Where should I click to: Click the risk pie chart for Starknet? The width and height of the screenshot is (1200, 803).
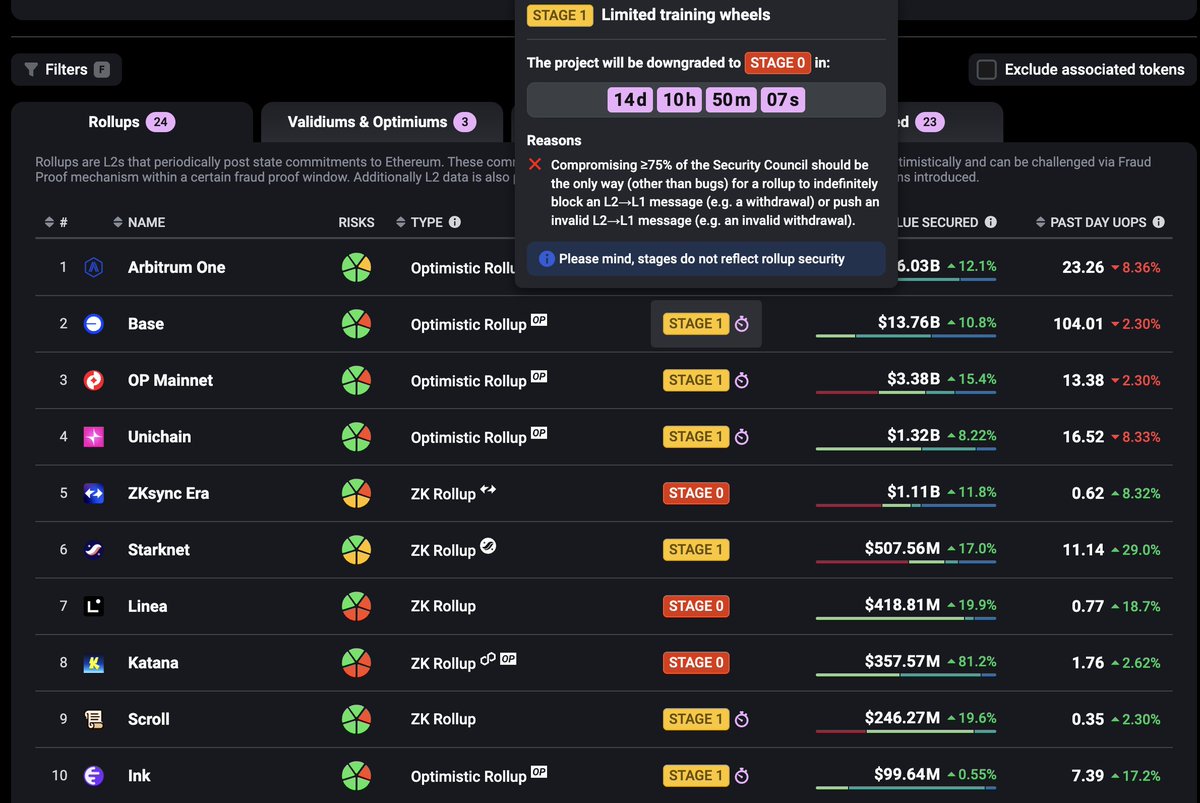tap(356, 550)
